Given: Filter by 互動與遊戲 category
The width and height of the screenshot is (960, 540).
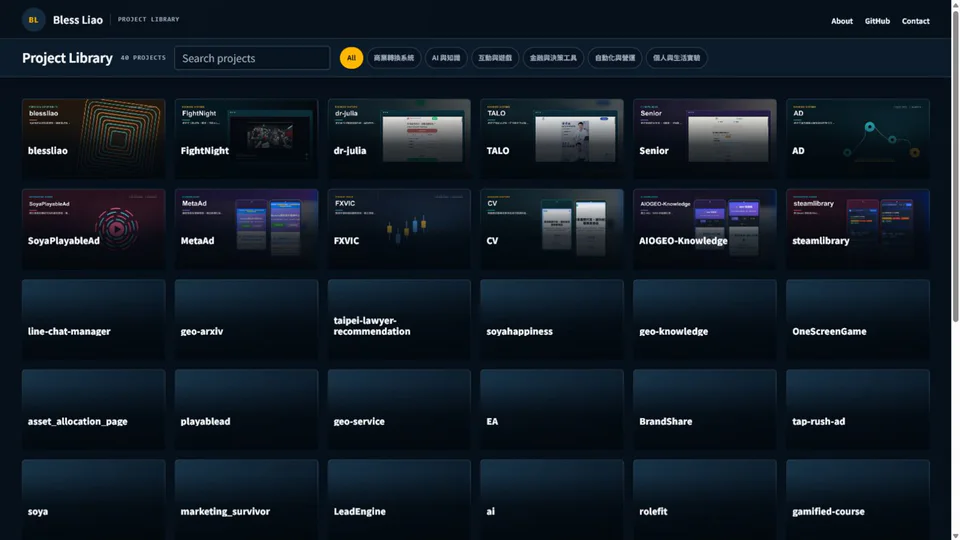Looking at the screenshot, I should [495, 58].
